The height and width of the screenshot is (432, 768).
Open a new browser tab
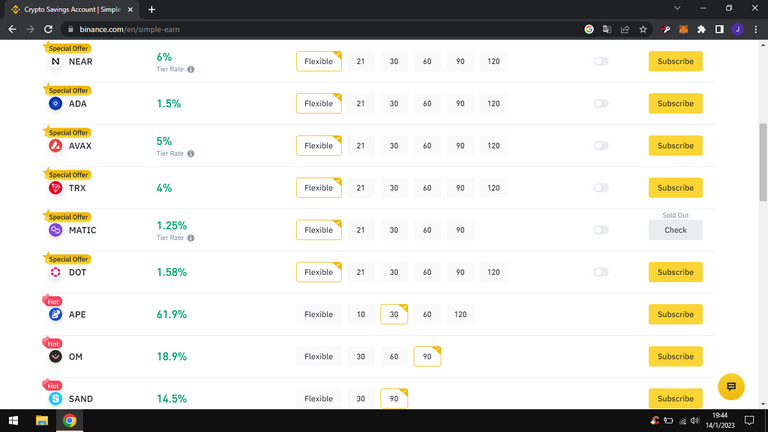coord(152,9)
